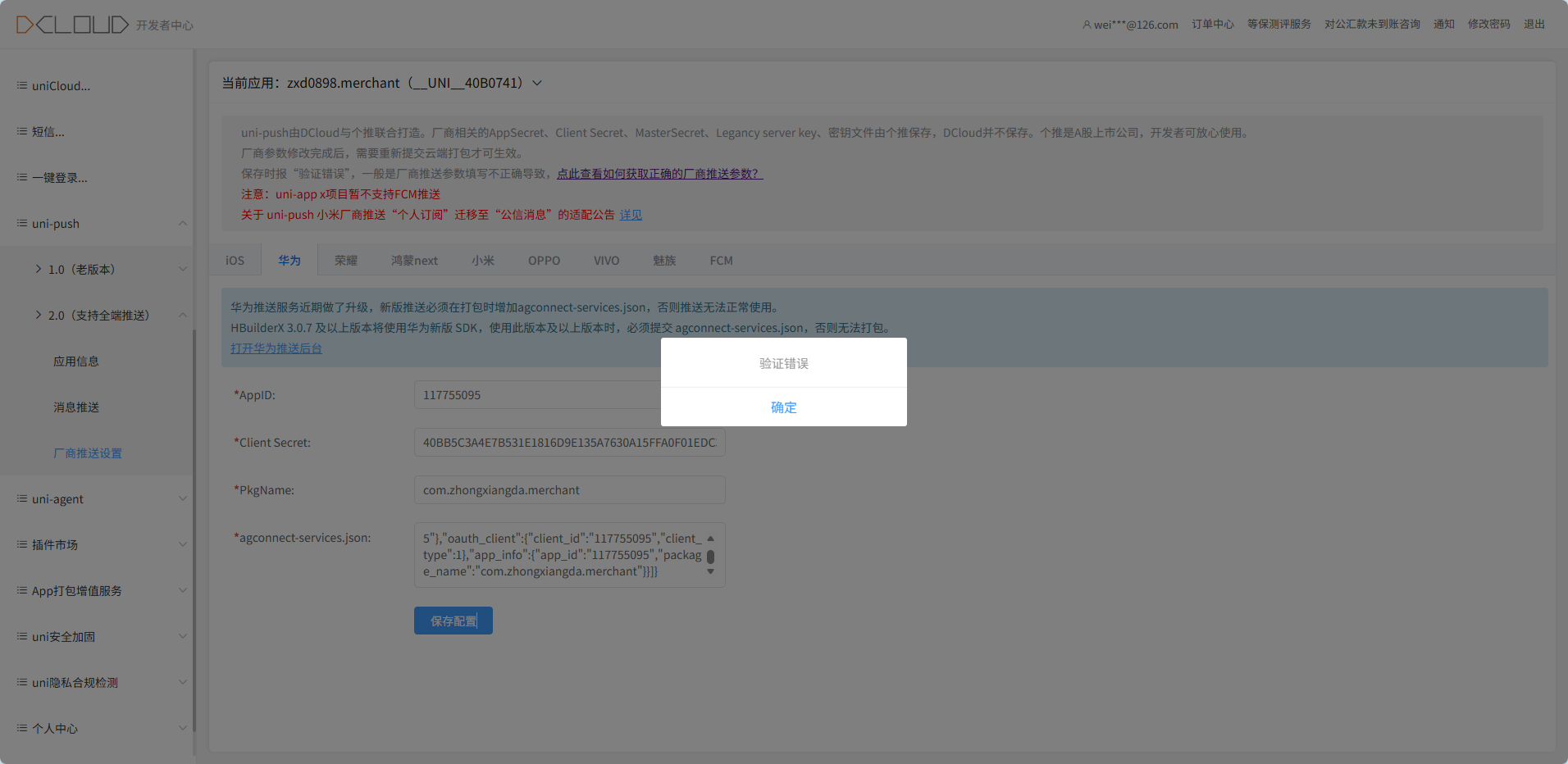Click the agconnect-services.json textarea scrollbar
The height and width of the screenshot is (764, 1568).
tap(710, 556)
